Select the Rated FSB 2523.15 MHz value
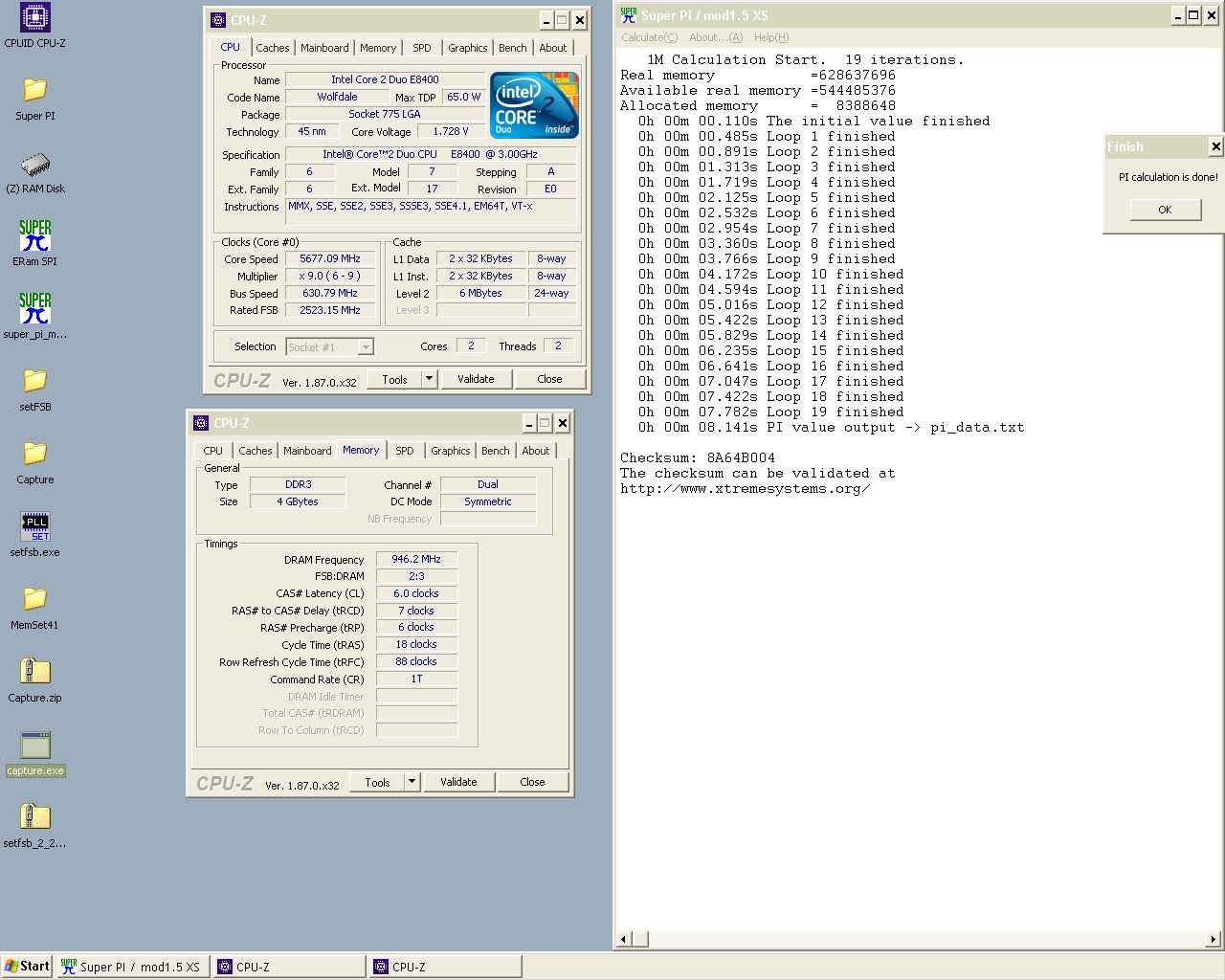 (x=330, y=311)
